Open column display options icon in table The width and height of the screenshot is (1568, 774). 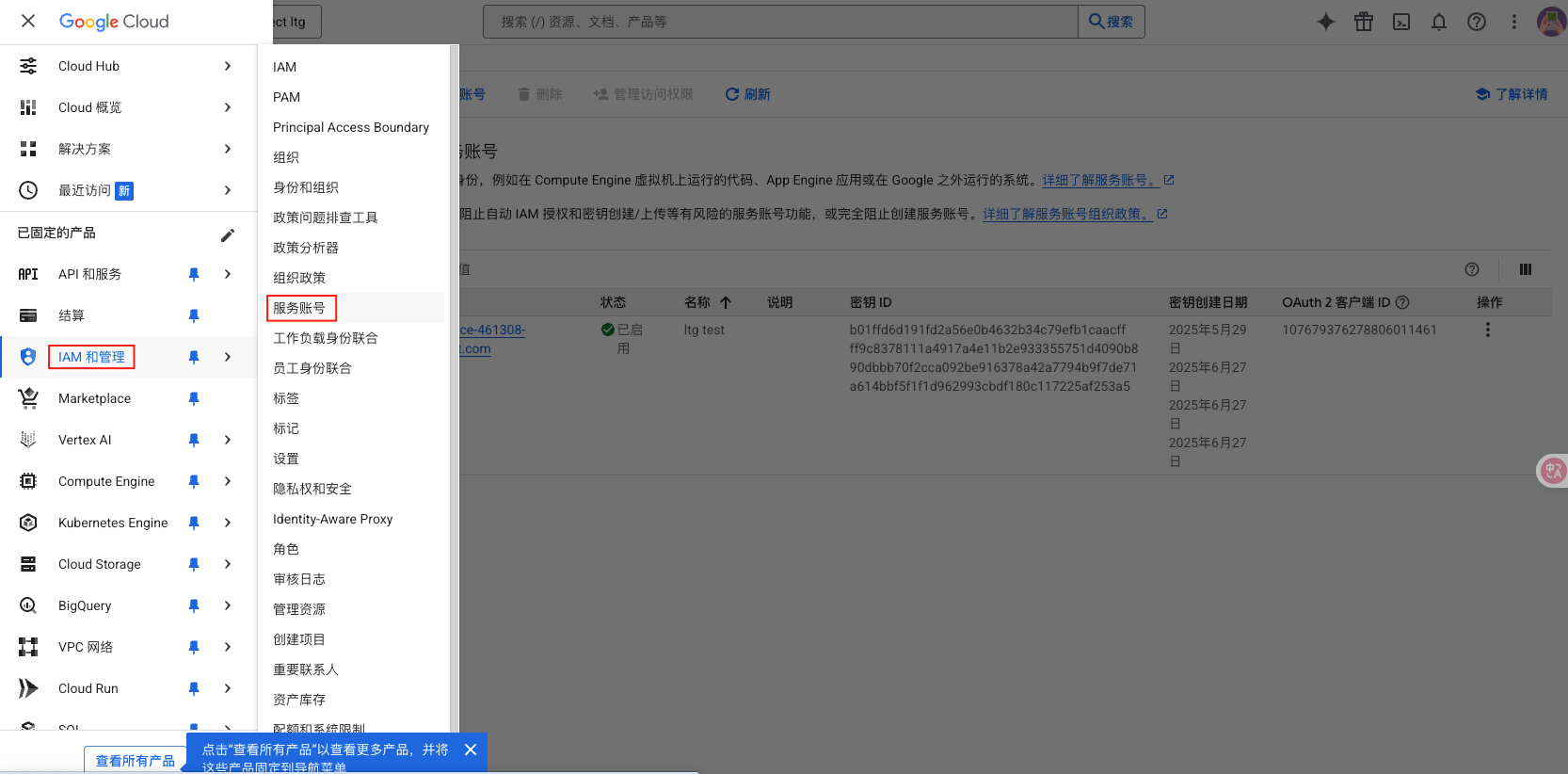tap(1526, 269)
